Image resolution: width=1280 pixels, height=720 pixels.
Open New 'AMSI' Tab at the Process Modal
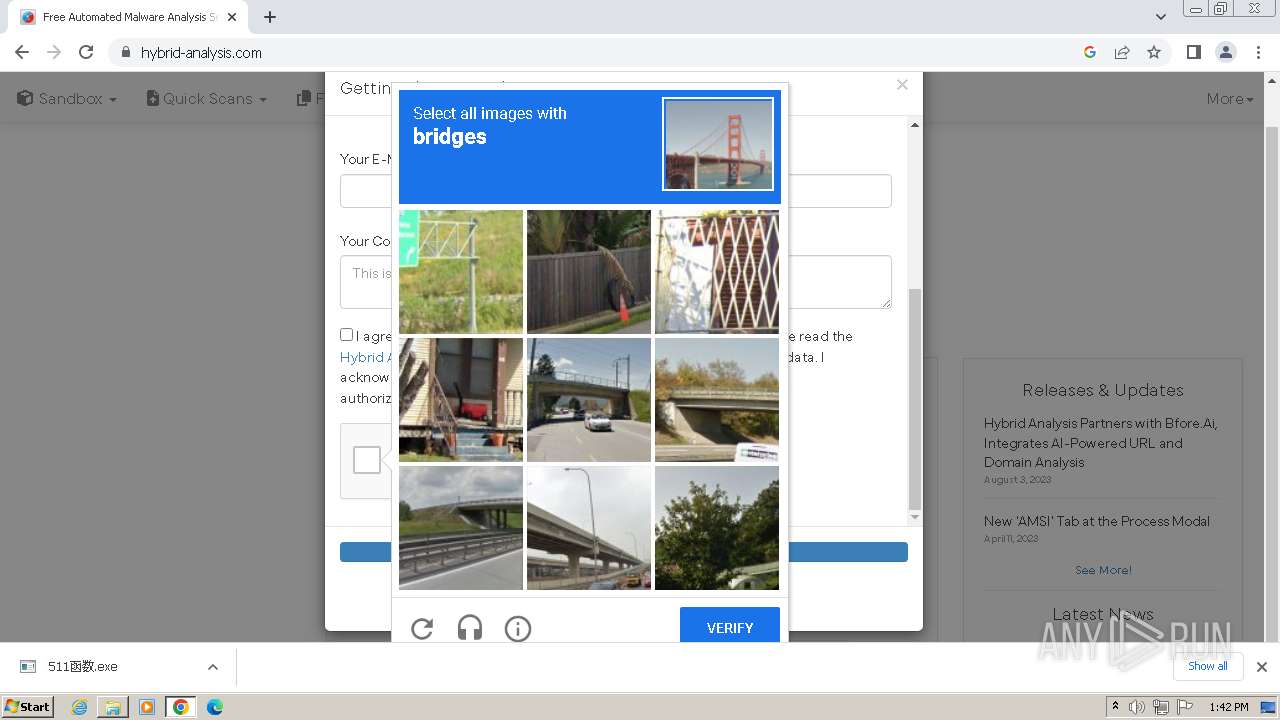[x=1096, y=521]
